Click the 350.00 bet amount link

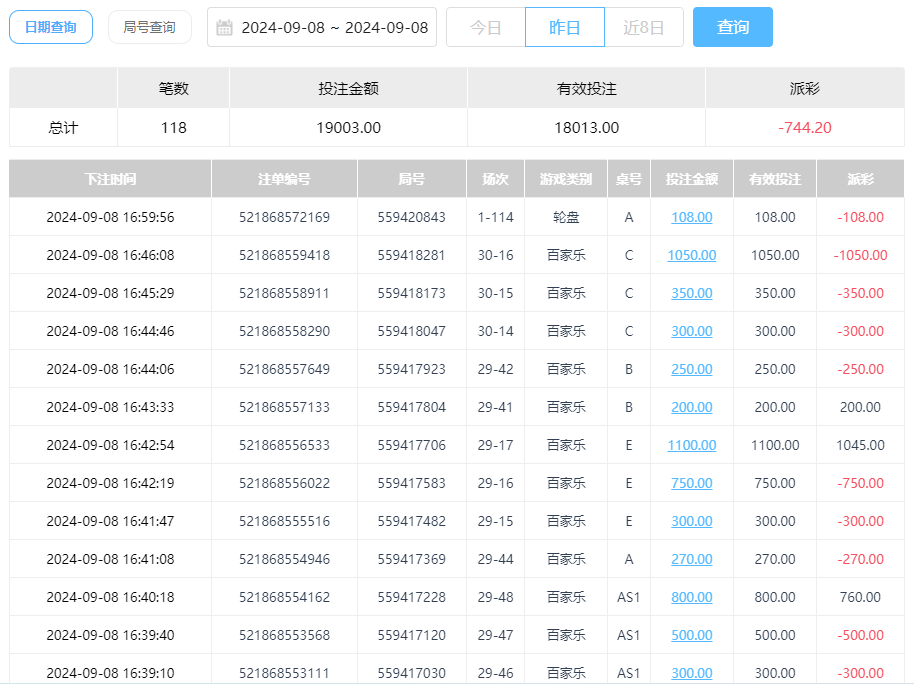pos(692,293)
